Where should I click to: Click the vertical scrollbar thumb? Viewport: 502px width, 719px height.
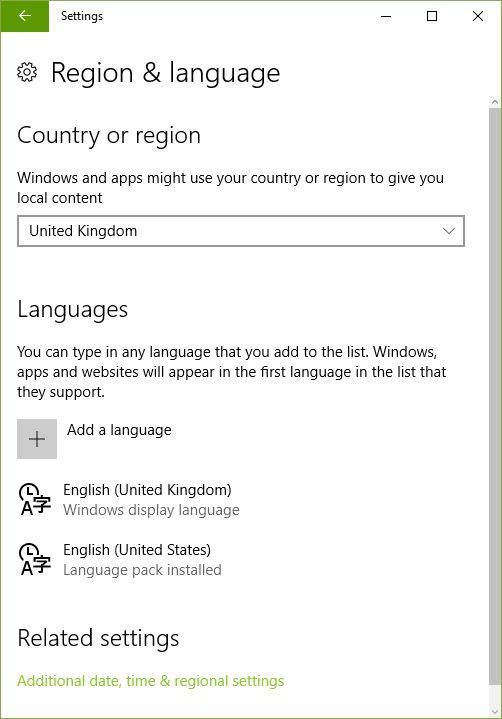coord(494,397)
